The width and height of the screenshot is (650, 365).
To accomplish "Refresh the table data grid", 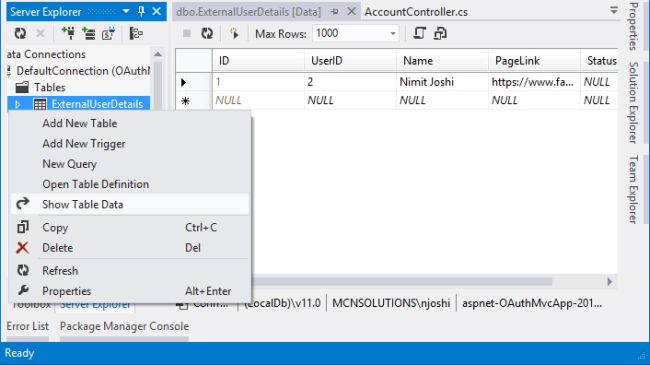I will 207,33.
